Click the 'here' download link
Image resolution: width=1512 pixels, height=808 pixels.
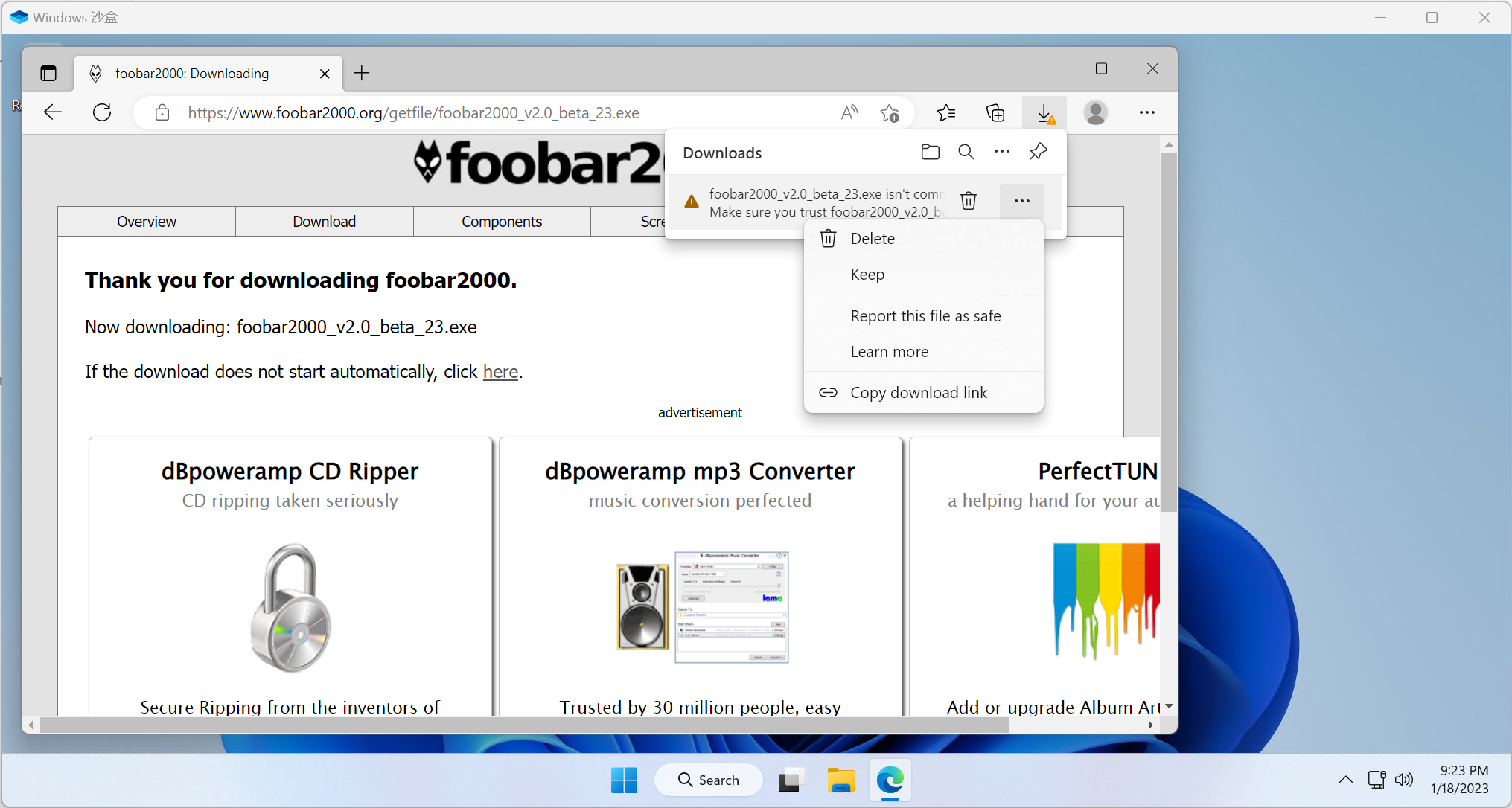click(x=500, y=372)
